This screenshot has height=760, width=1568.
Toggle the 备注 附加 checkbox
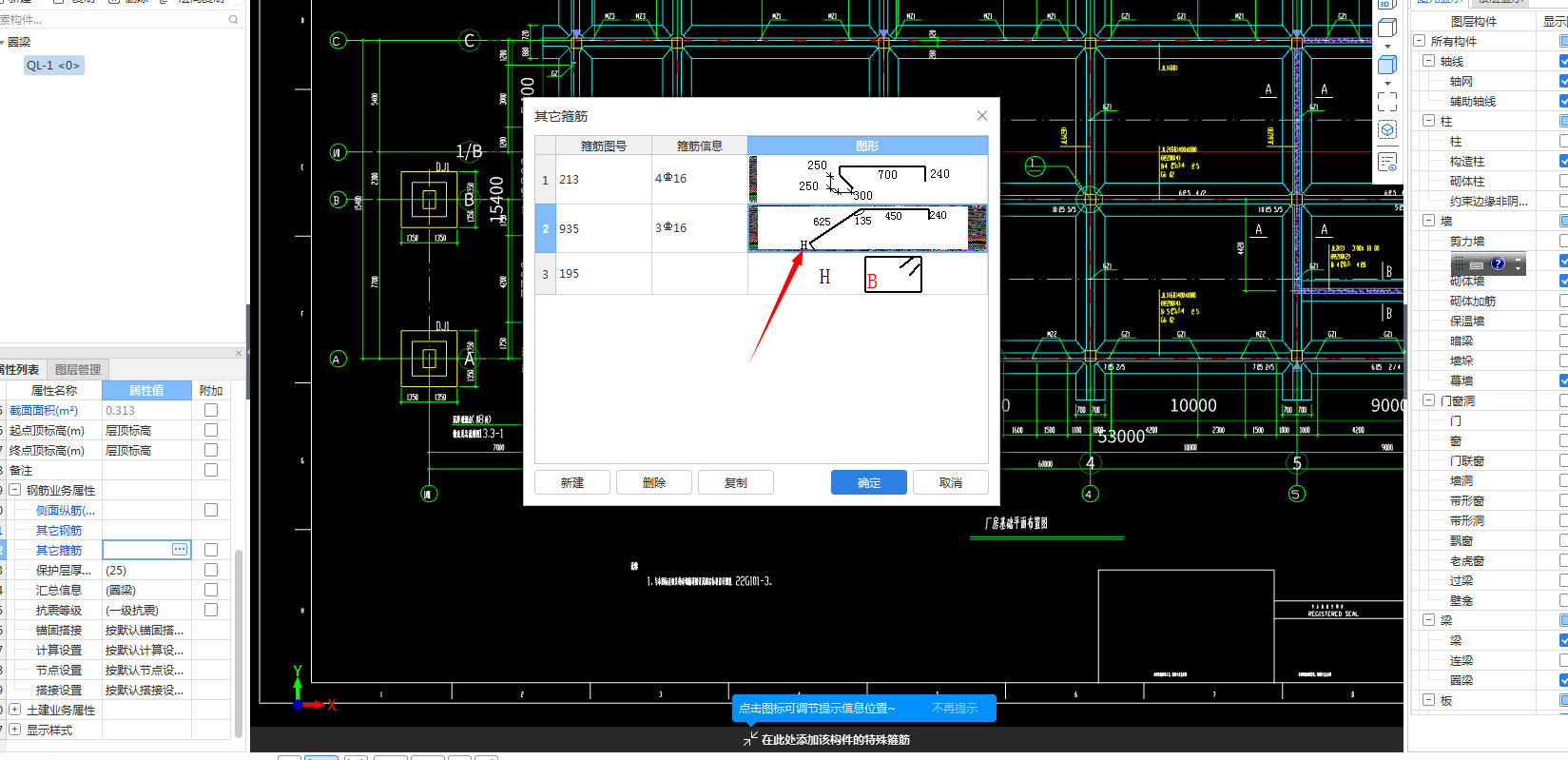(211, 470)
